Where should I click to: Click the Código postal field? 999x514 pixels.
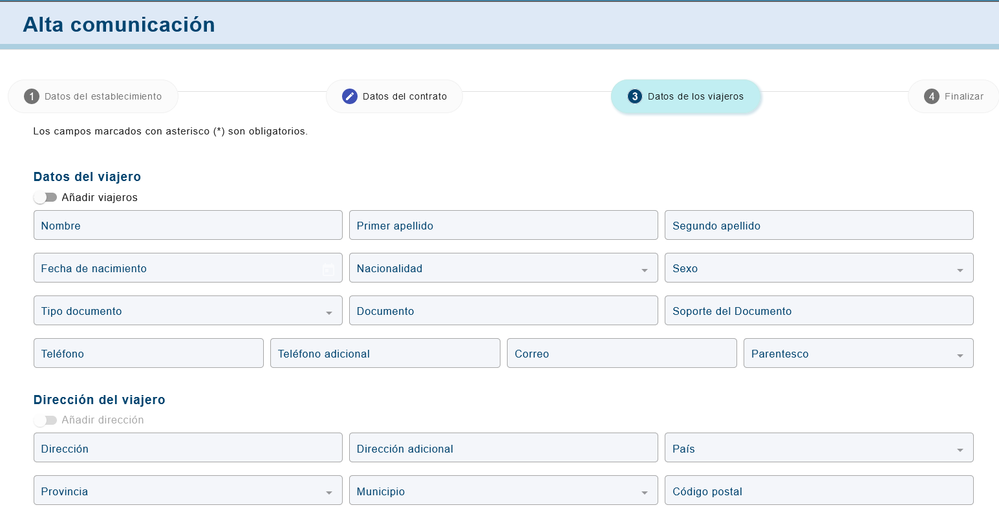pyautogui.click(x=818, y=492)
